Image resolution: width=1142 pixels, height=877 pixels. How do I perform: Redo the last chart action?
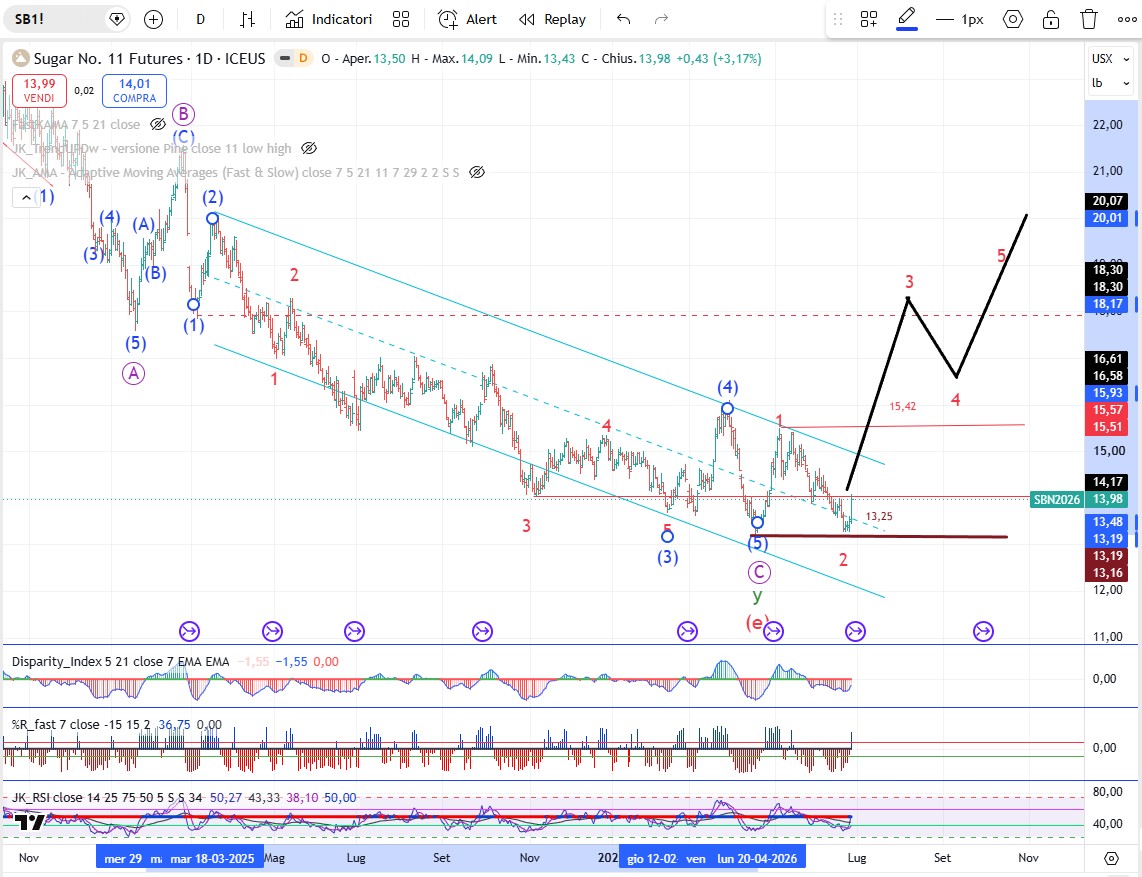[661, 20]
